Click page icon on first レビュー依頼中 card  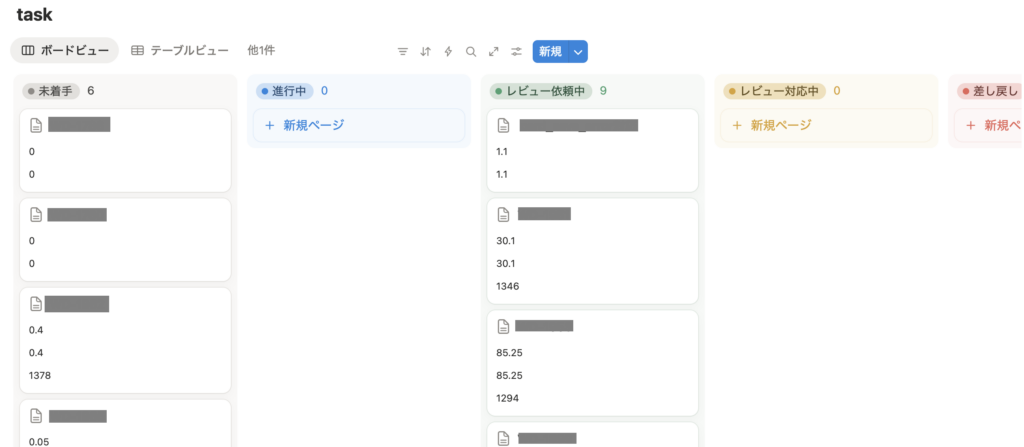504,125
